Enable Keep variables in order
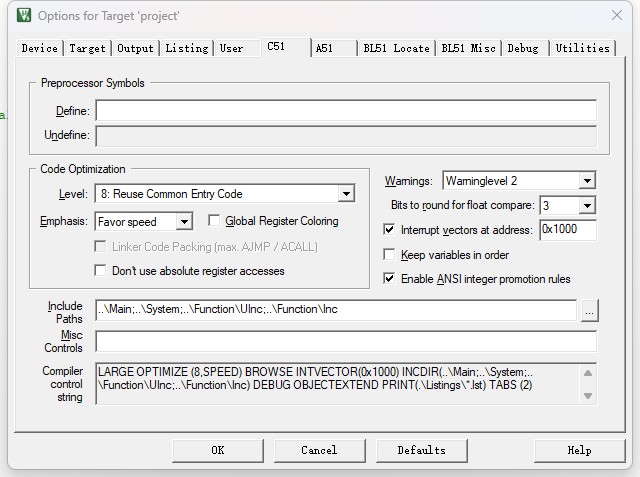 pyautogui.click(x=390, y=255)
